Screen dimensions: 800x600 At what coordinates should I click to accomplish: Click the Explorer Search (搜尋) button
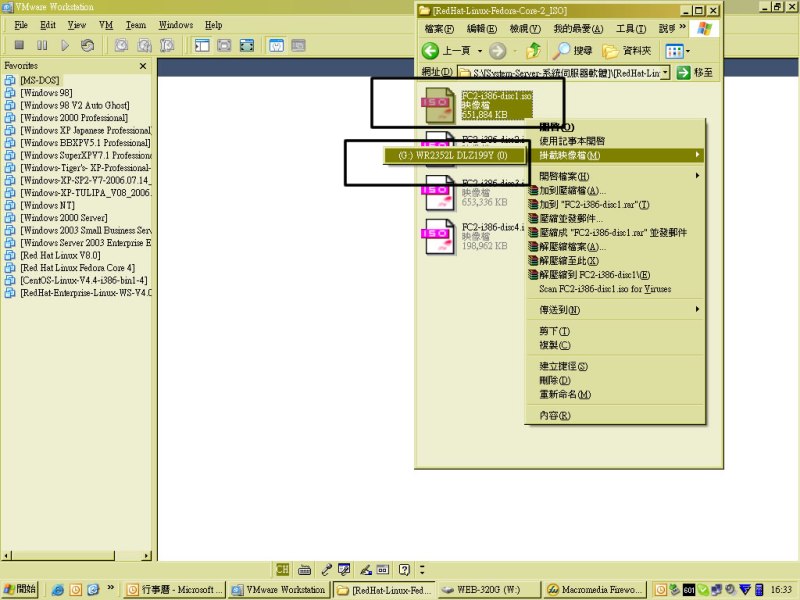coord(572,51)
